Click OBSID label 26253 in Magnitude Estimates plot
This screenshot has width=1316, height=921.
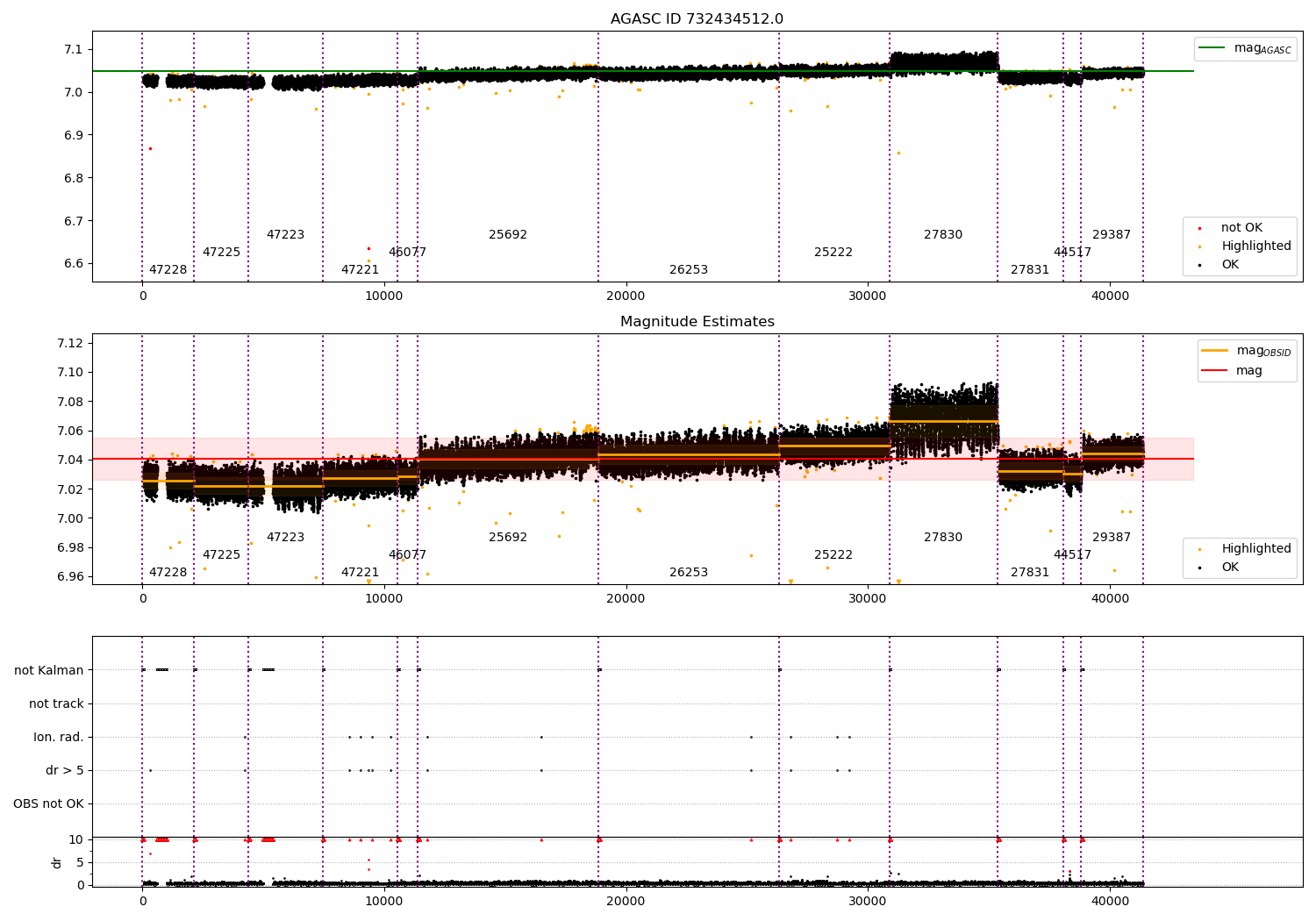click(689, 573)
